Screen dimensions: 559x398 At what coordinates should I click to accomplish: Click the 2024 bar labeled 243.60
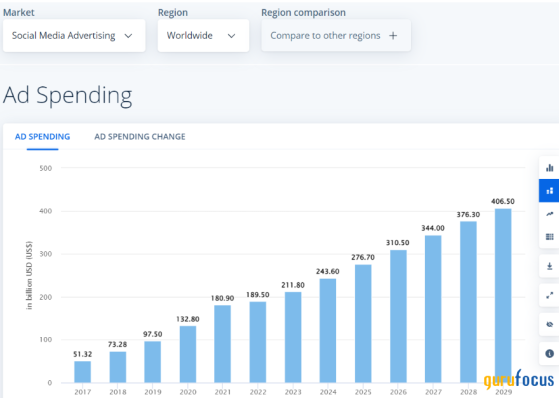coord(328,331)
